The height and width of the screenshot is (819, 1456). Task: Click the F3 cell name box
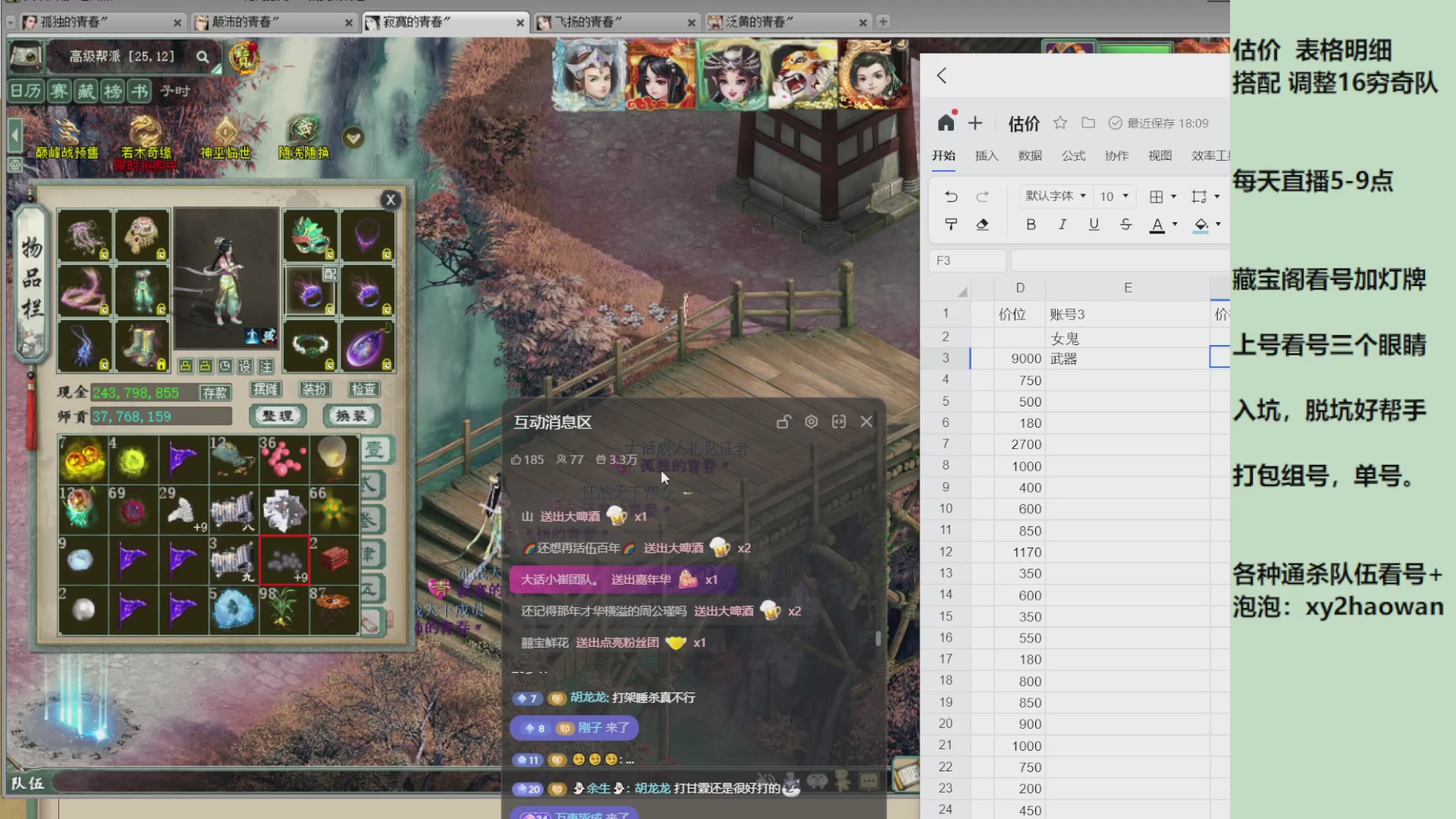coord(968,260)
